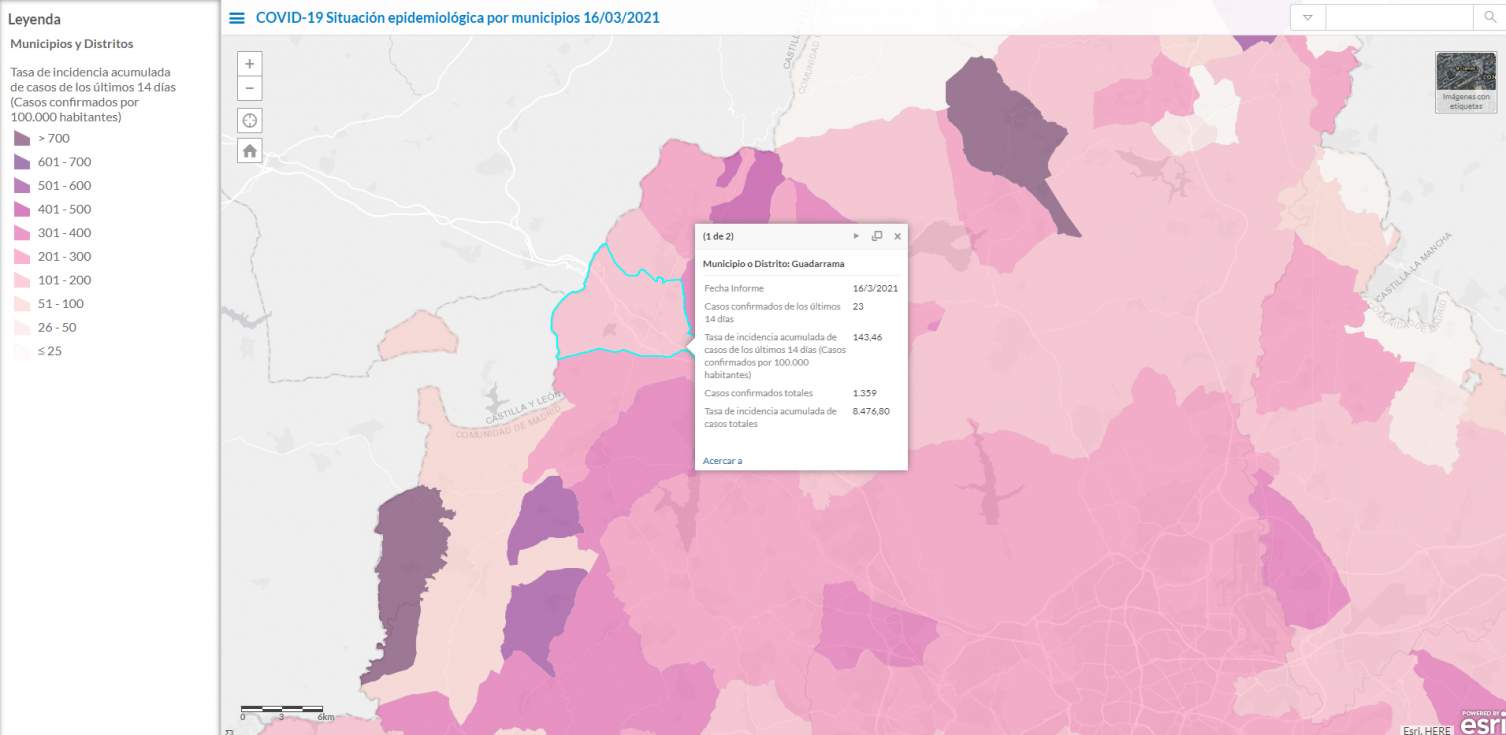Click the esri logo link
This screenshot has height=735, width=1506.
pyautogui.click(x=1482, y=723)
